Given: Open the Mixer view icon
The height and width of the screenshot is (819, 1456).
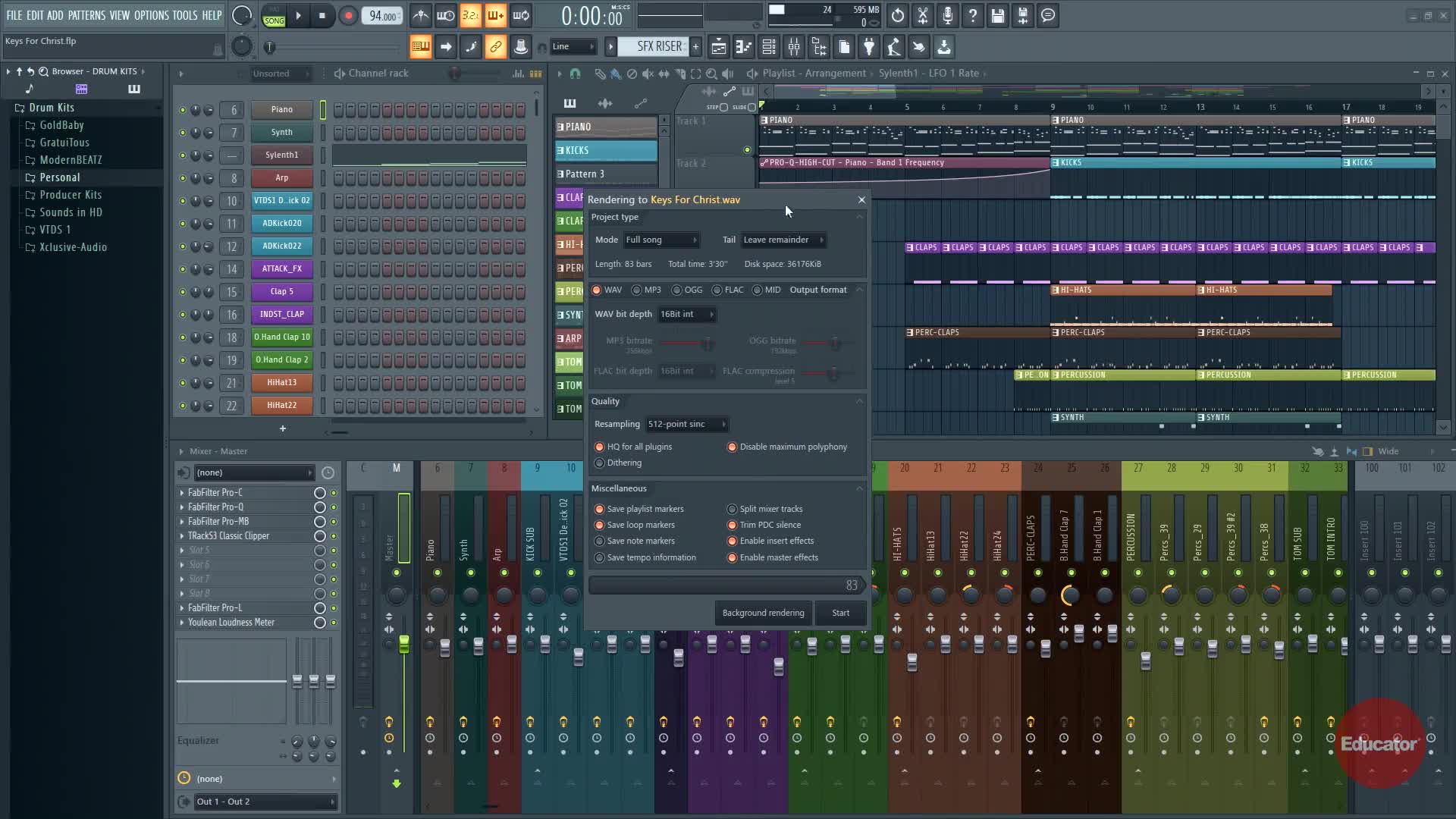Looking at the screenshot, I should tap(793, 47).
